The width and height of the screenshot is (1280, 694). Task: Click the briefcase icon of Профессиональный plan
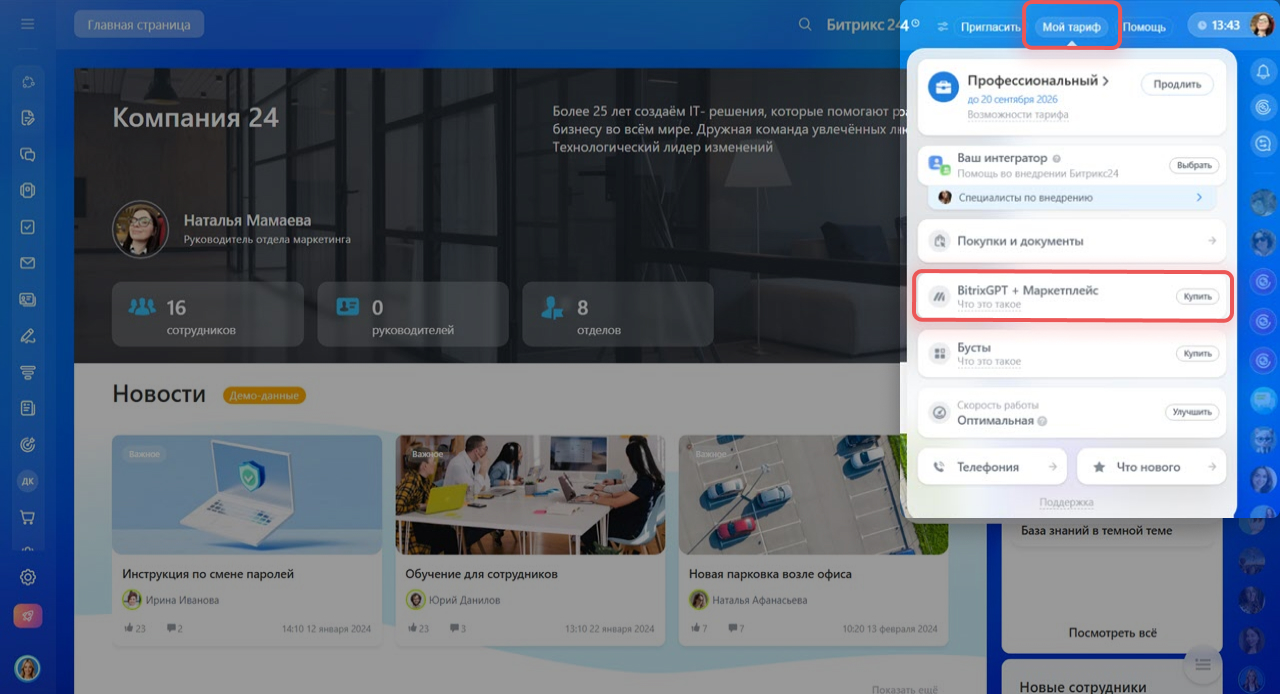coord(942,87)
